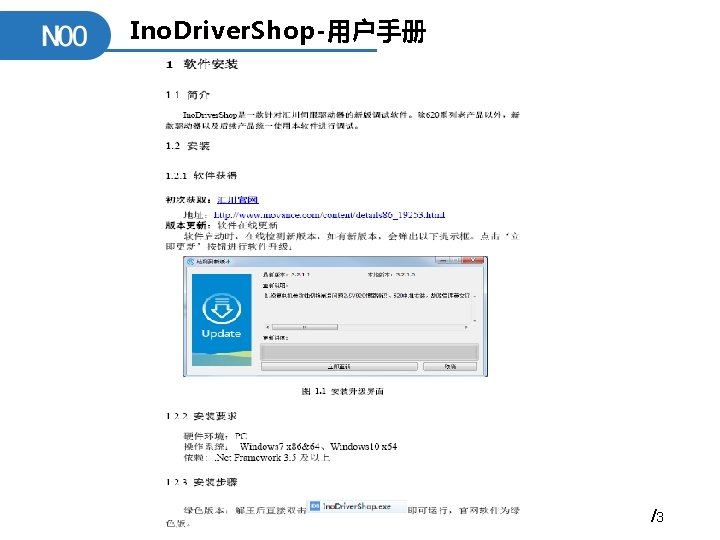Click section heading 1.2.1 软件获得
This screenshot has width=720, height=540.
(x=201, y=175)
